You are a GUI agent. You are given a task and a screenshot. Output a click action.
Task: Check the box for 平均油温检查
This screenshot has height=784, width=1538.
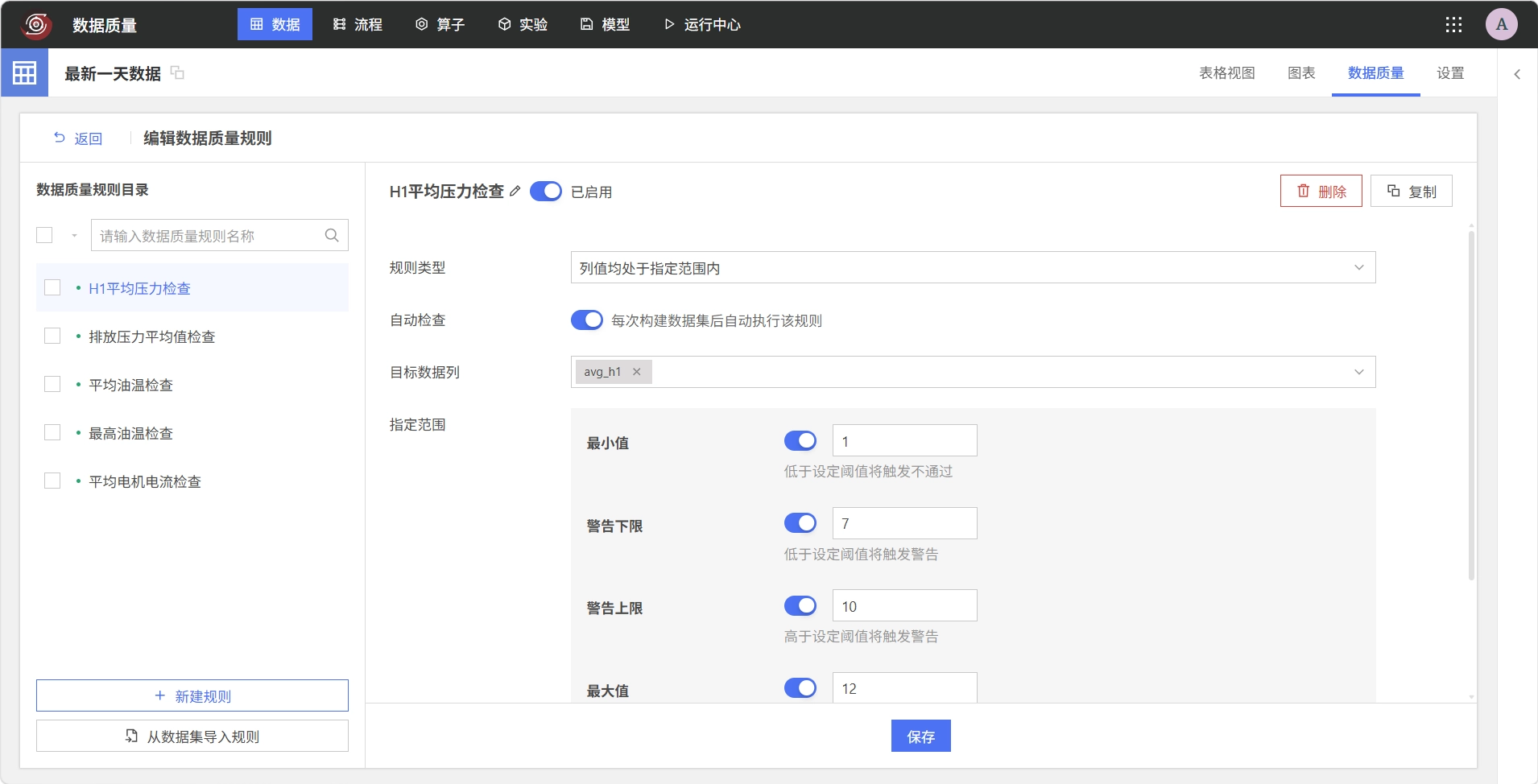click(x=52, y=385)
